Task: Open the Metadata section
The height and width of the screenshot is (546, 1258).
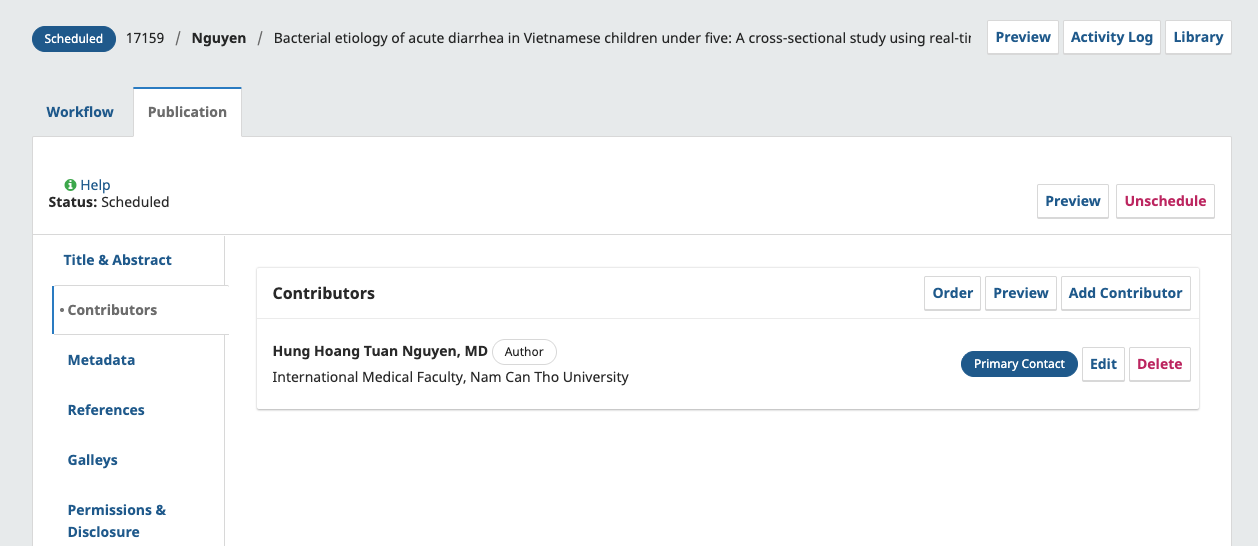Action: click(x=101, y=360)
